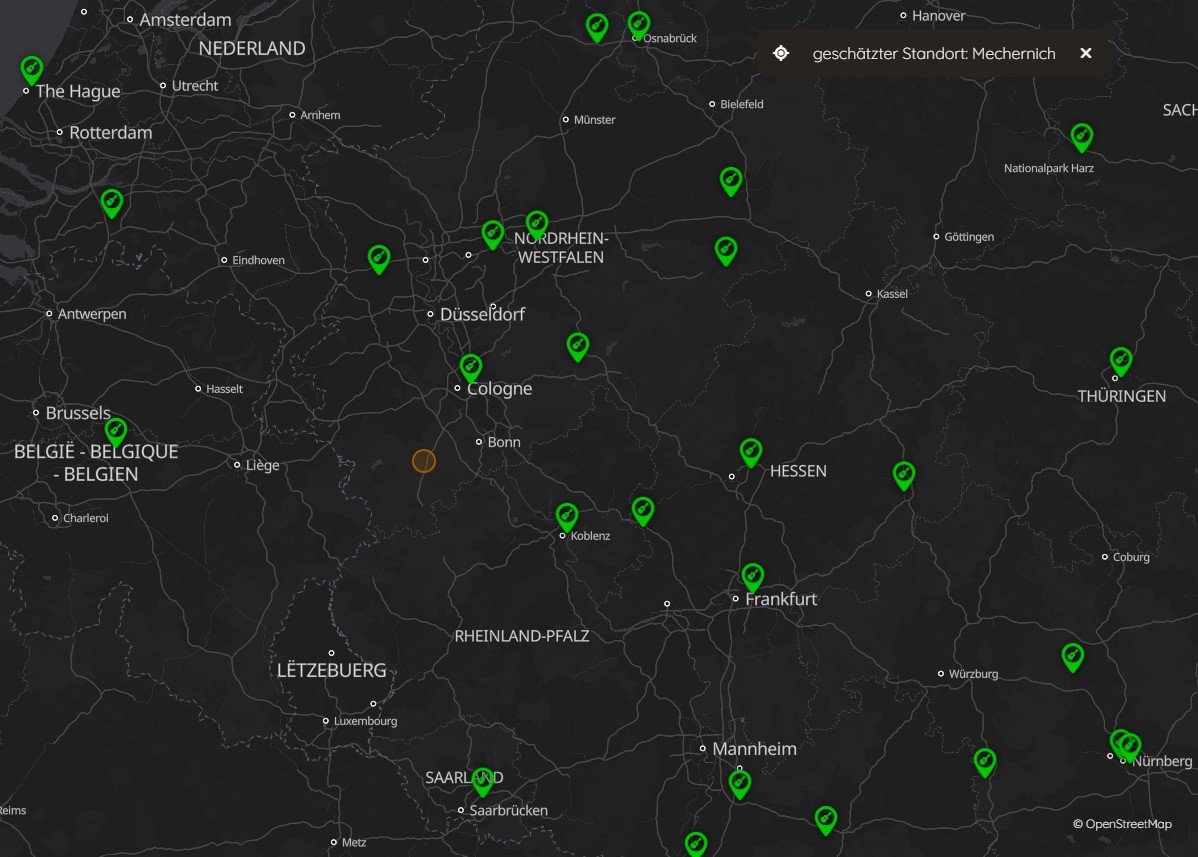Open the OpenStreetMap attribution link
This screenshot has width=1198, height=857.
coord(1122,823)
